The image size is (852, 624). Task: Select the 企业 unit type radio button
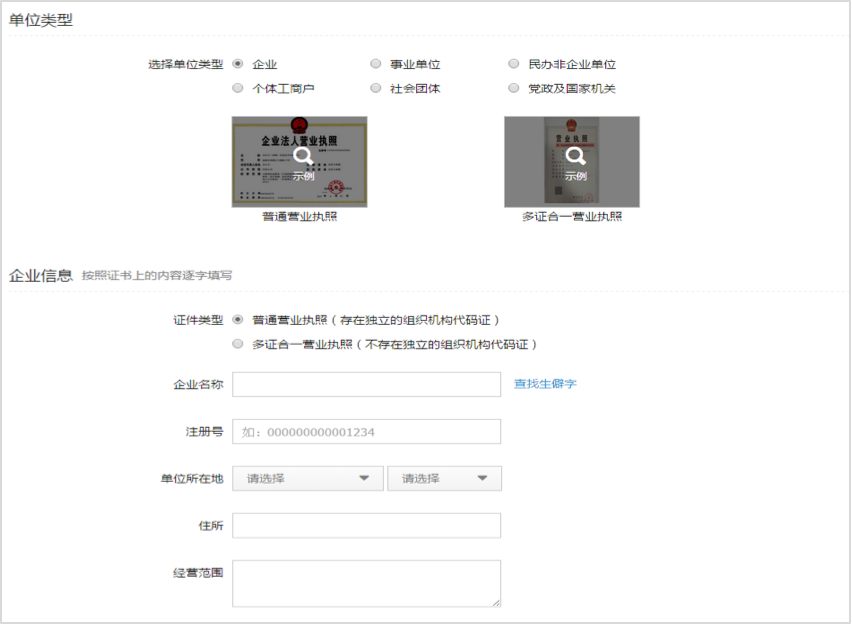(237, 64)
